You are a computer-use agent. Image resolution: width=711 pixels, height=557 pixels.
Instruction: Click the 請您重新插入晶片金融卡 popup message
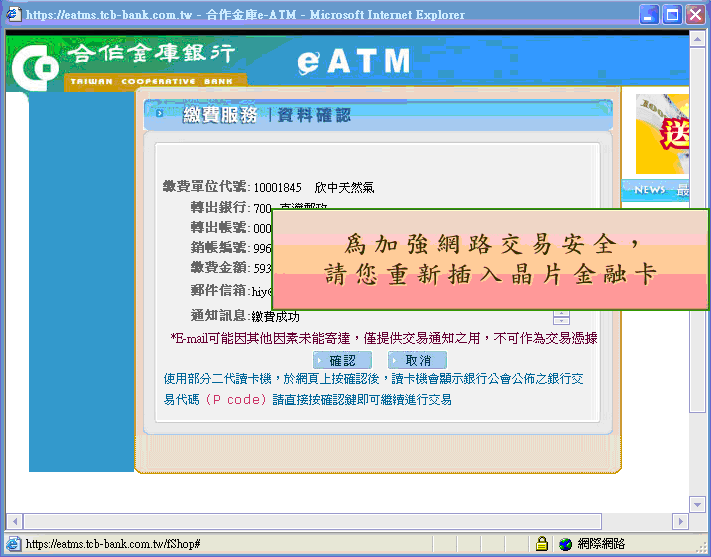pos(491,275)
